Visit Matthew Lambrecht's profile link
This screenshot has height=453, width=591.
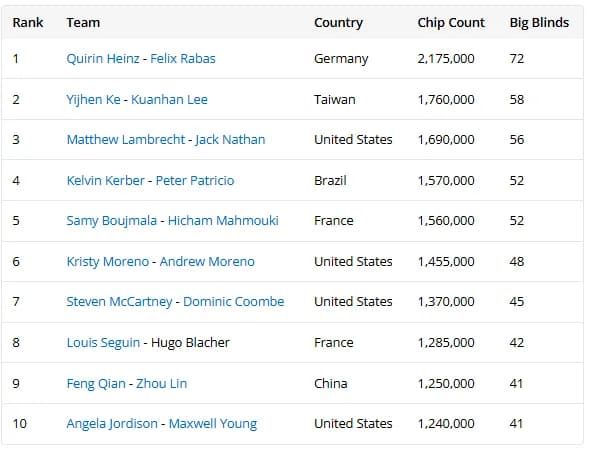(126, 140)
